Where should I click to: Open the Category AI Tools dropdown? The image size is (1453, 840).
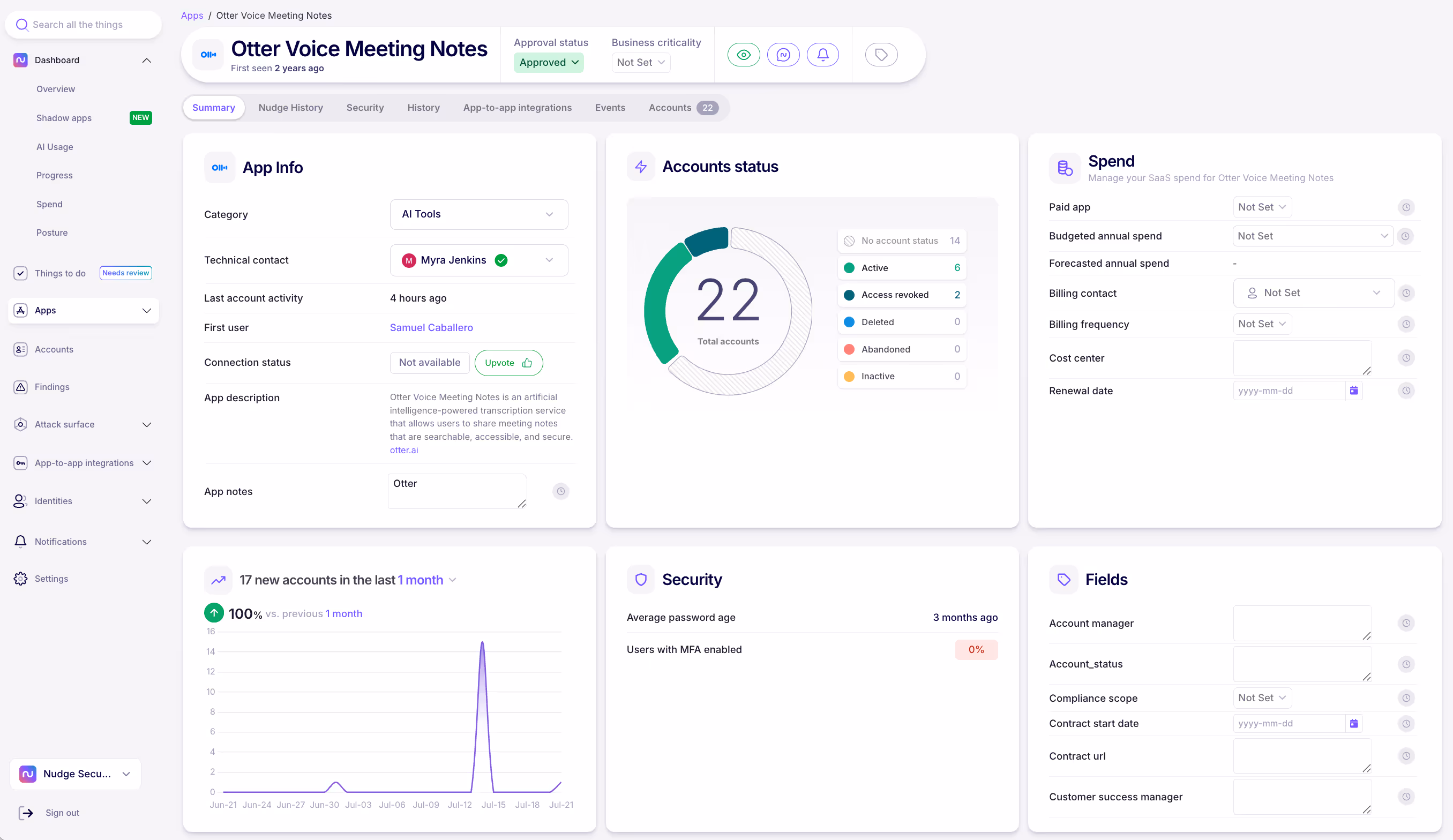tap(478, 214)
